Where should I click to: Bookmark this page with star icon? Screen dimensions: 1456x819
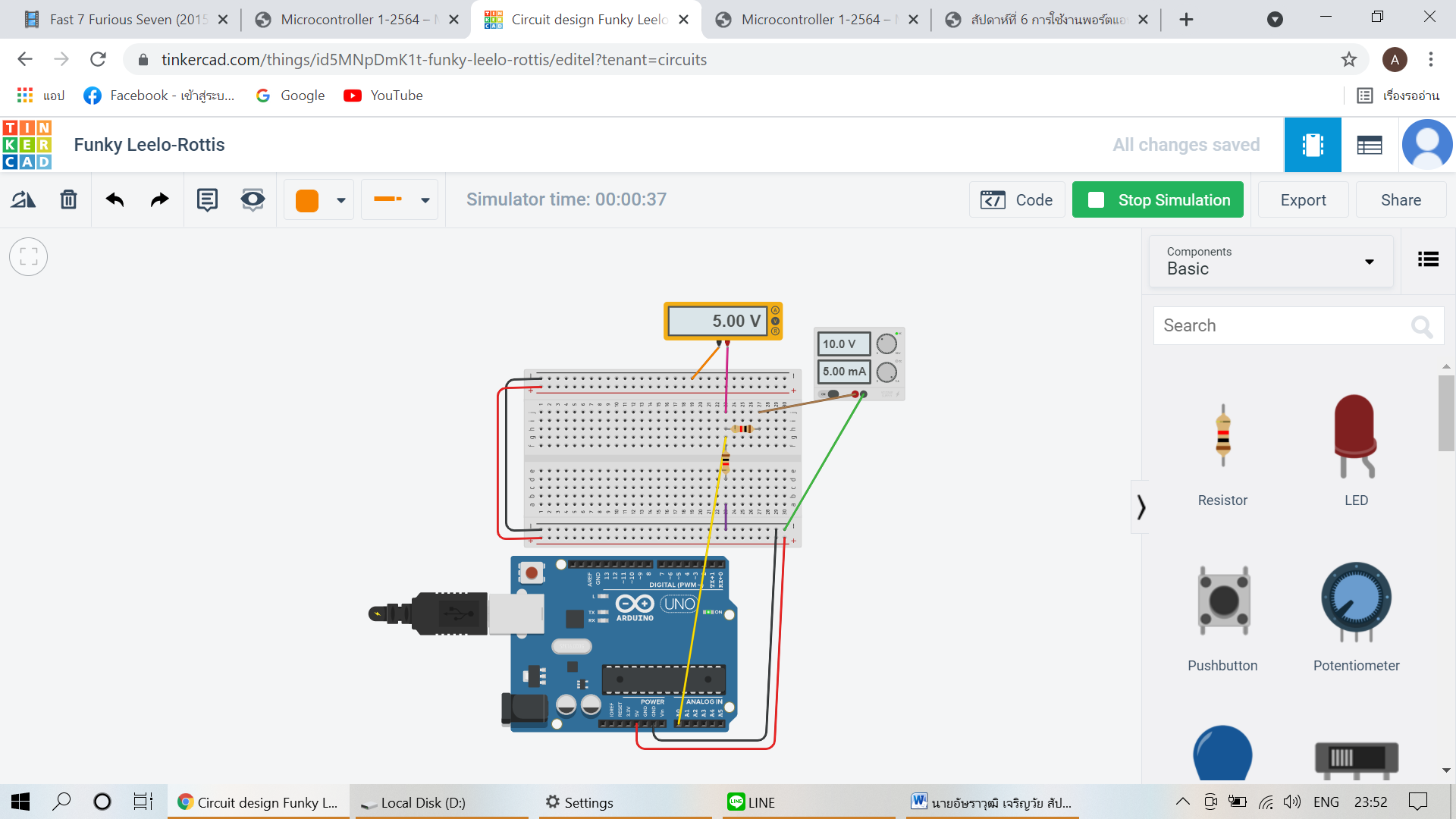[x=1348, y=59]
